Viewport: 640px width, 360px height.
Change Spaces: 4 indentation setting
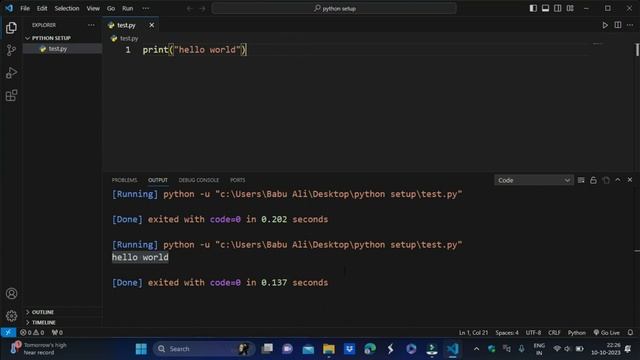tap(507, 332)
